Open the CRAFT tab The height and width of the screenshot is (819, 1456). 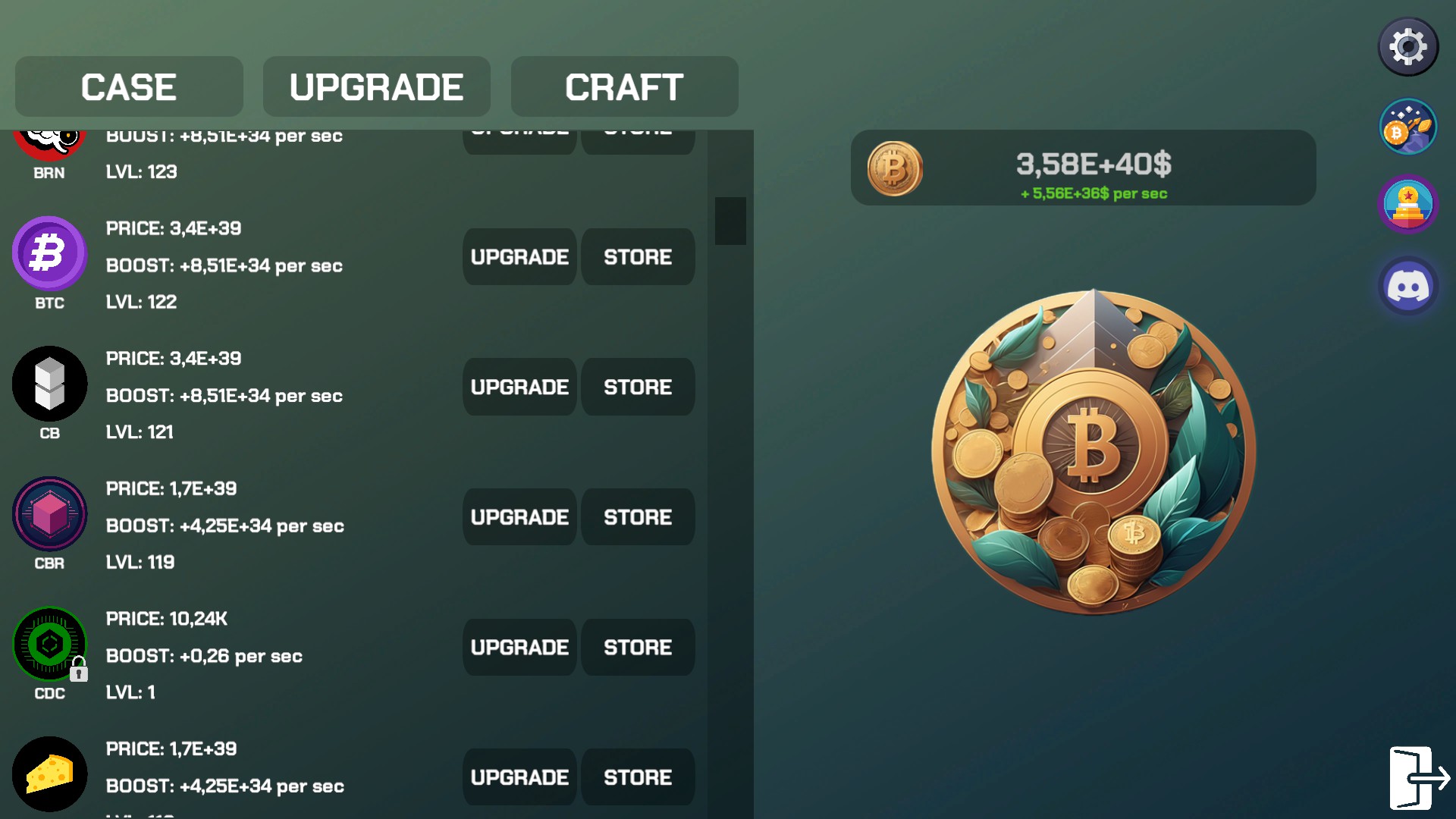[624, 86]
